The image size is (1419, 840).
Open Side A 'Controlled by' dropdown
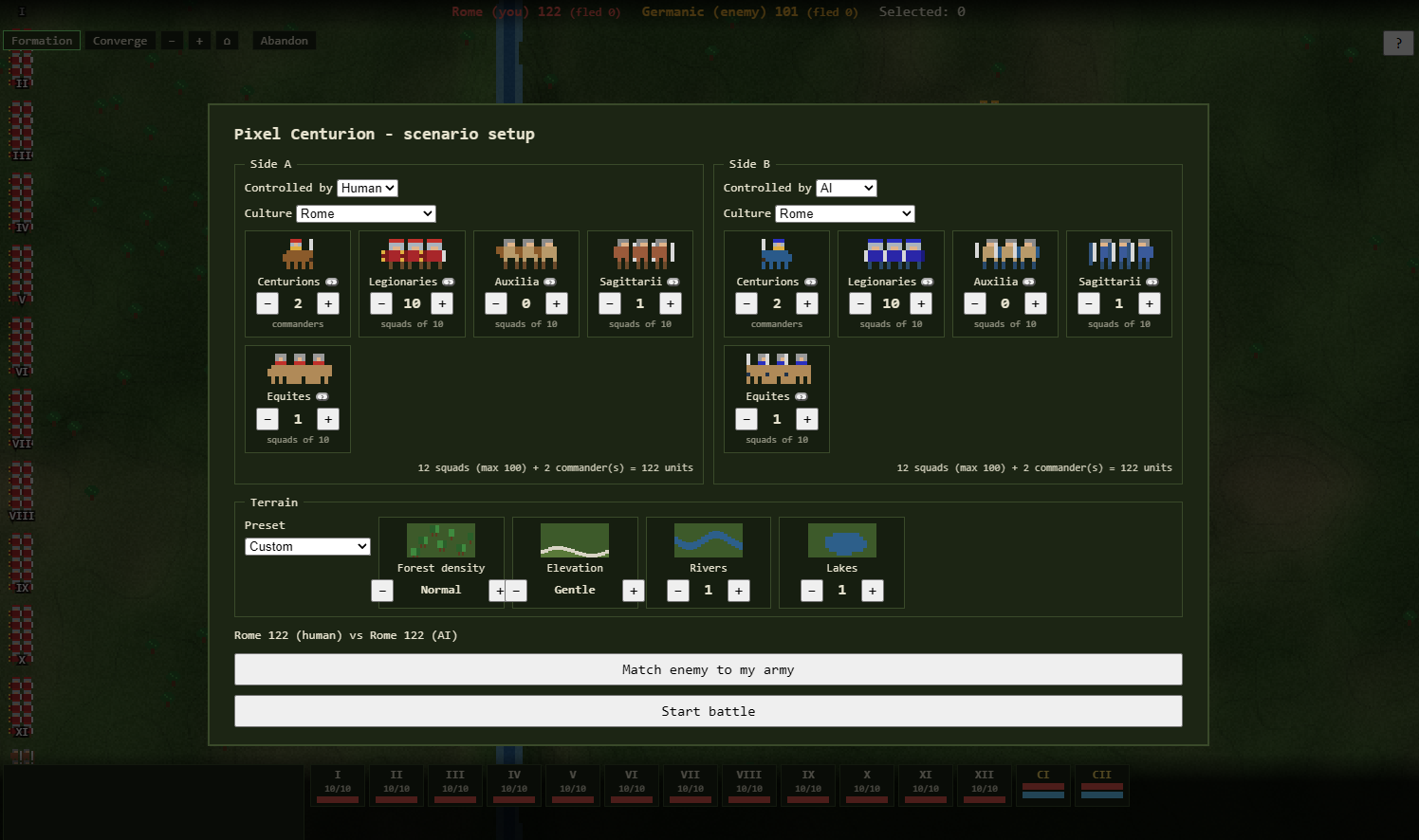367,188
